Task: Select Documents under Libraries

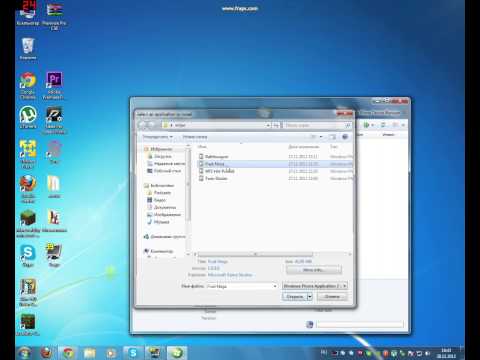Action: [162, 207]
